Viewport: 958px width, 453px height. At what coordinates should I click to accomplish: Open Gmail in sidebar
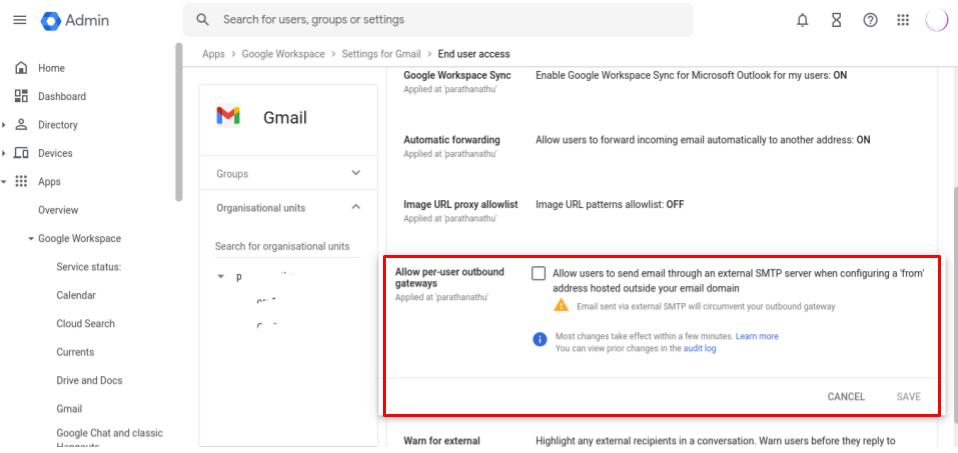click(69, 408)
